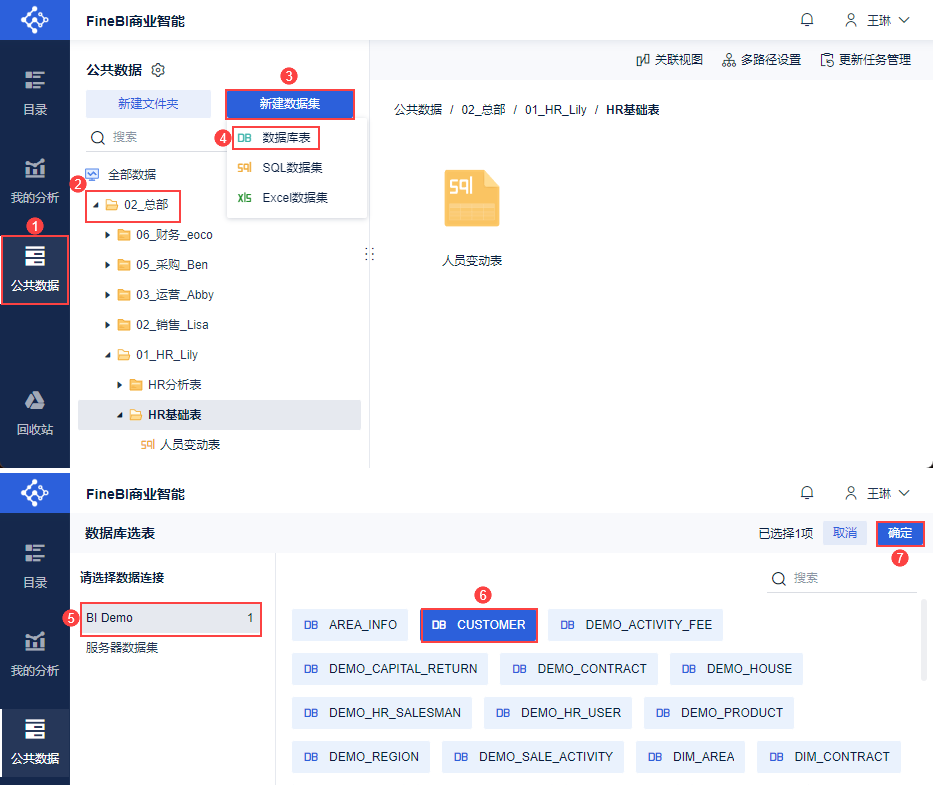Click the notification bell in the bottom window
Image resolution: width=933 pixels, height=785 pixels.
tap(807, 493)
